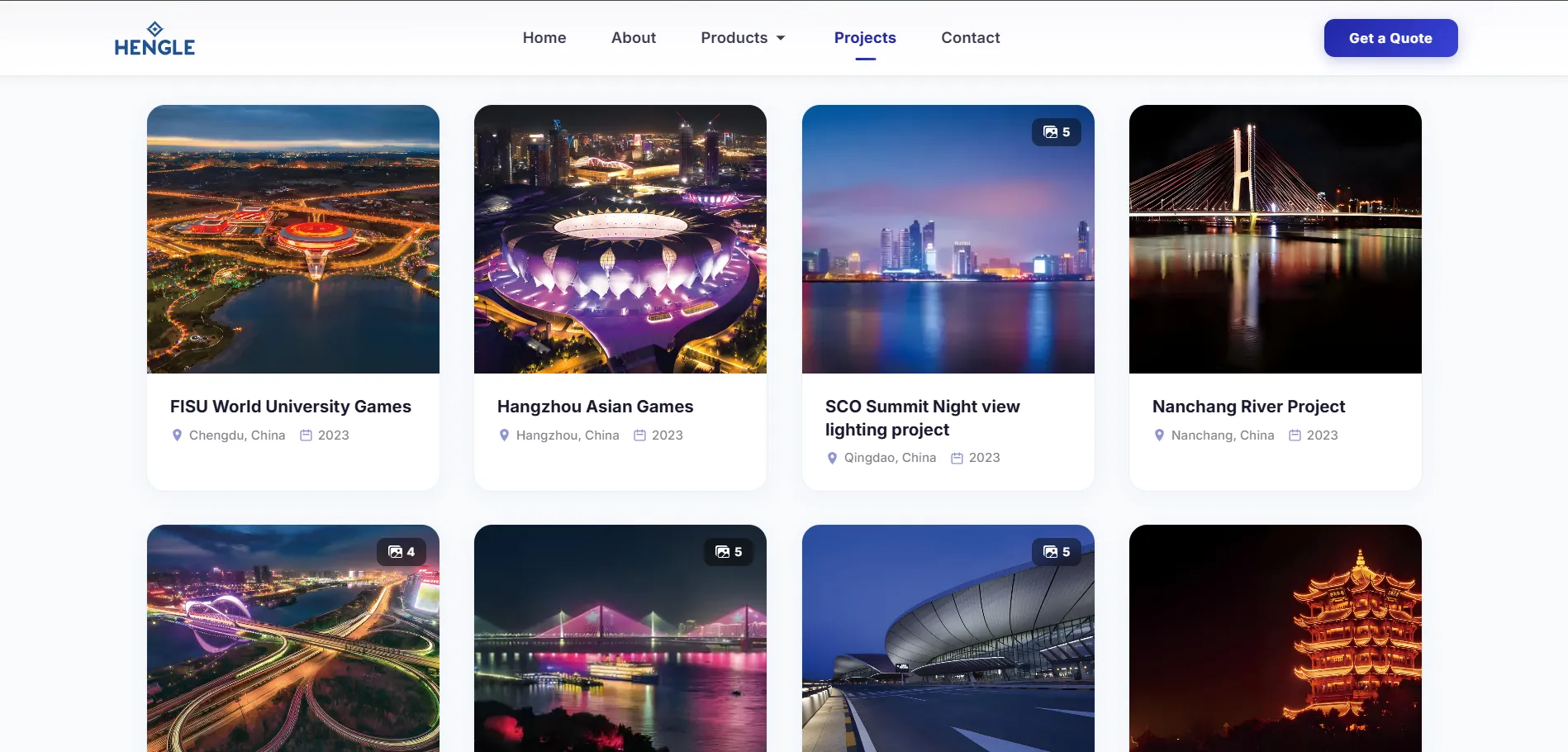This screenshot has height=752, width=1568.
Task: Open Nanchang River Project title link
Action: (1249, 407)
